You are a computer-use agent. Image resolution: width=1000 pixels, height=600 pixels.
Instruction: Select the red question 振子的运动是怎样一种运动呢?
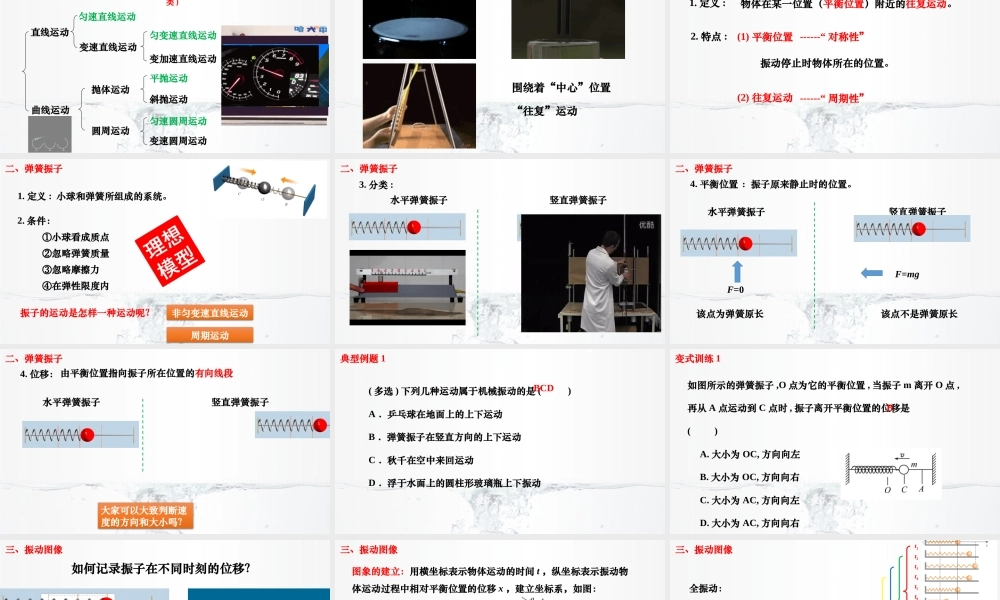click(85, 312)
